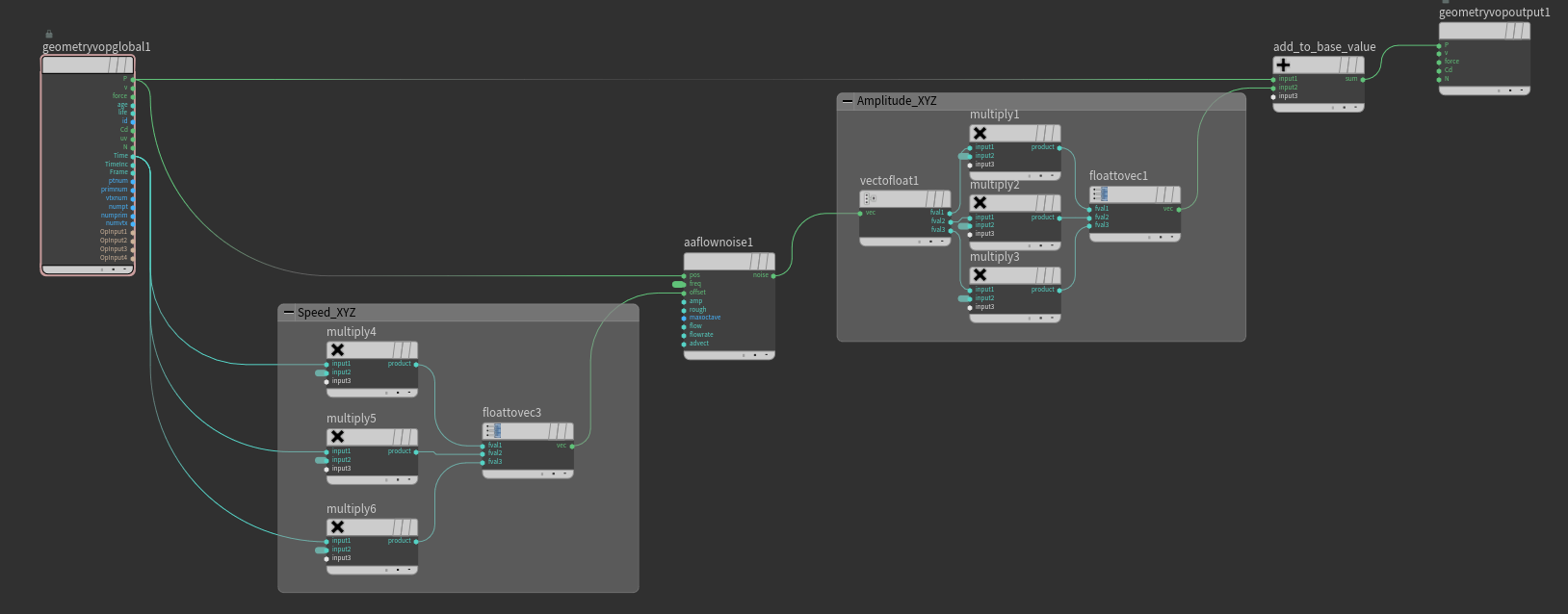Click the Time output on geometryvopglobal1
The image size is (1568, 614).
point(132,156)
